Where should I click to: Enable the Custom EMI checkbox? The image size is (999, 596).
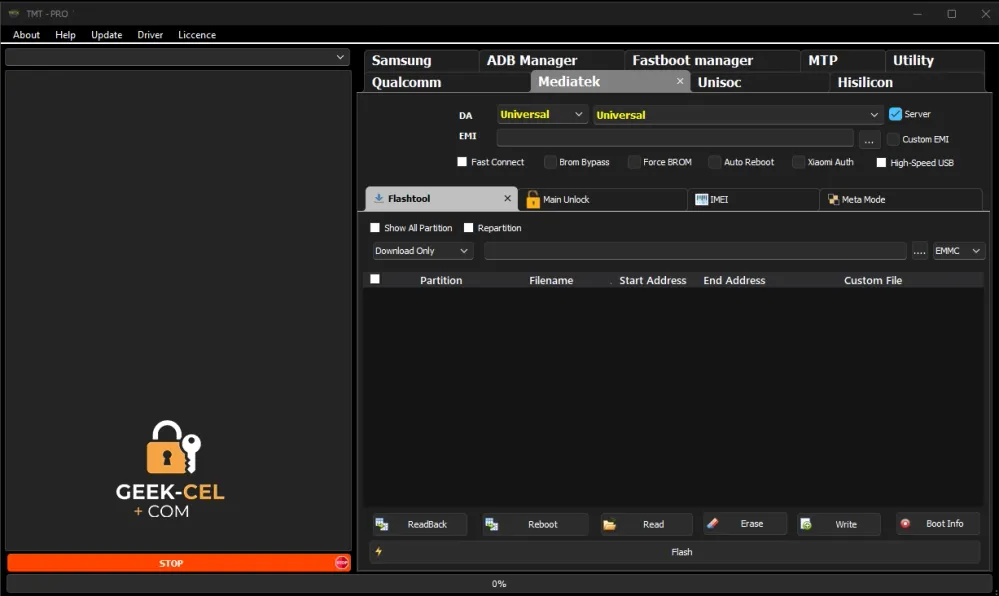click(893, 139)
